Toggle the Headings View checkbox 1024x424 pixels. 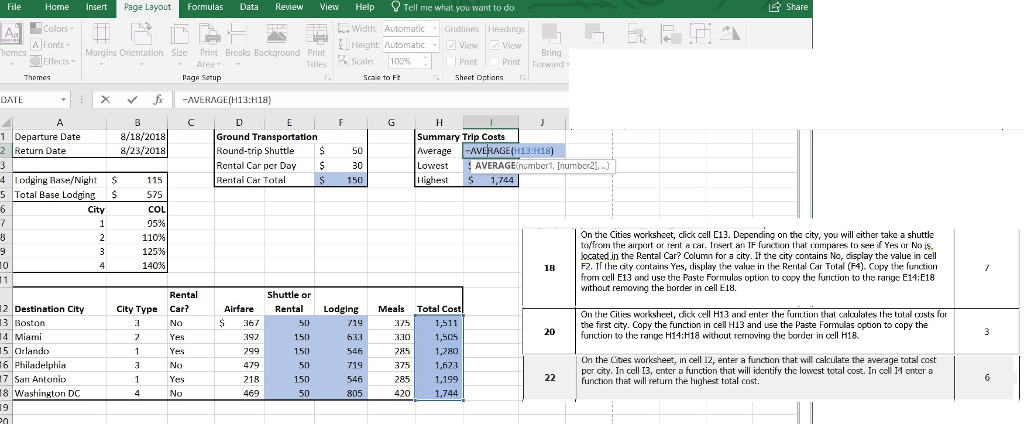pyautogui.click(x=495, y=46)
